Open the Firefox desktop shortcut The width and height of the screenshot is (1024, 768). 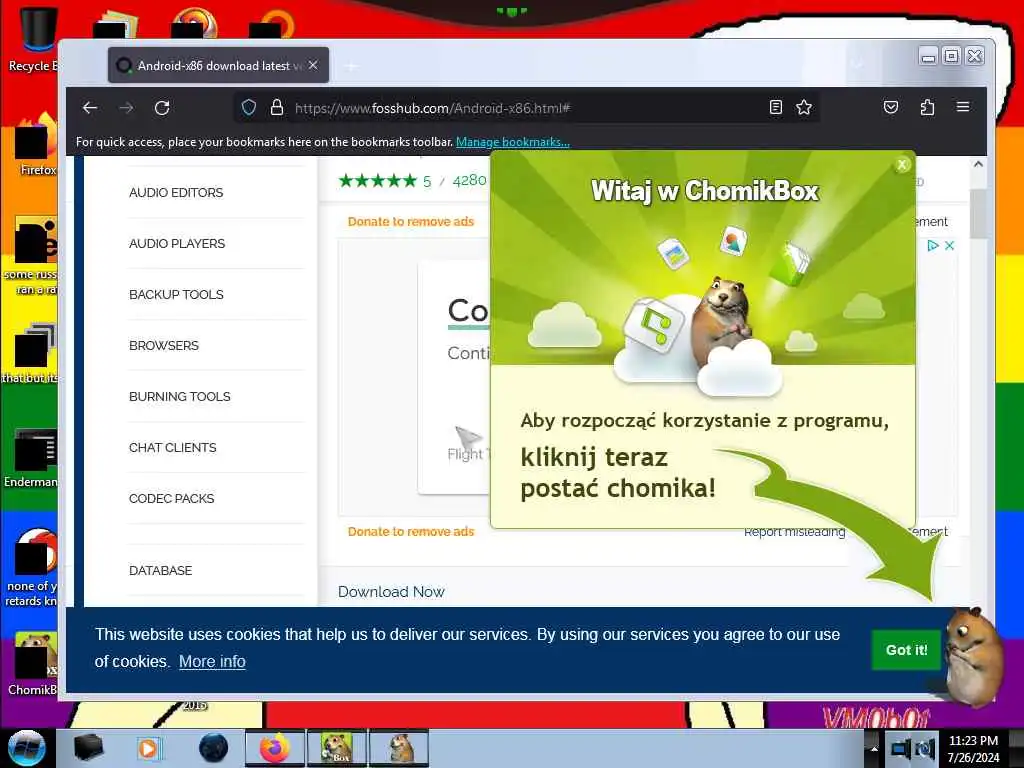(36, 144)
